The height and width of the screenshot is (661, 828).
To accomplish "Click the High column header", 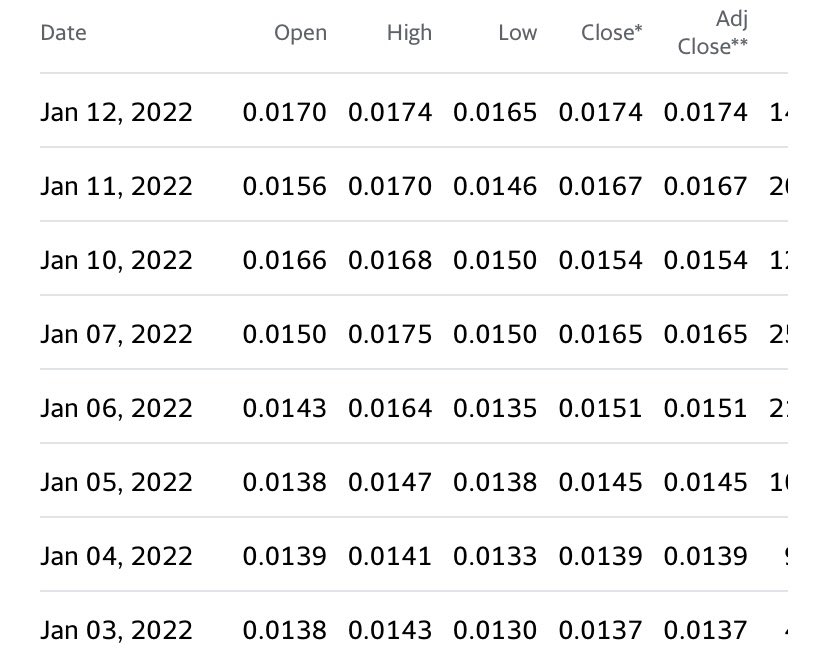I will coord(409,34).
